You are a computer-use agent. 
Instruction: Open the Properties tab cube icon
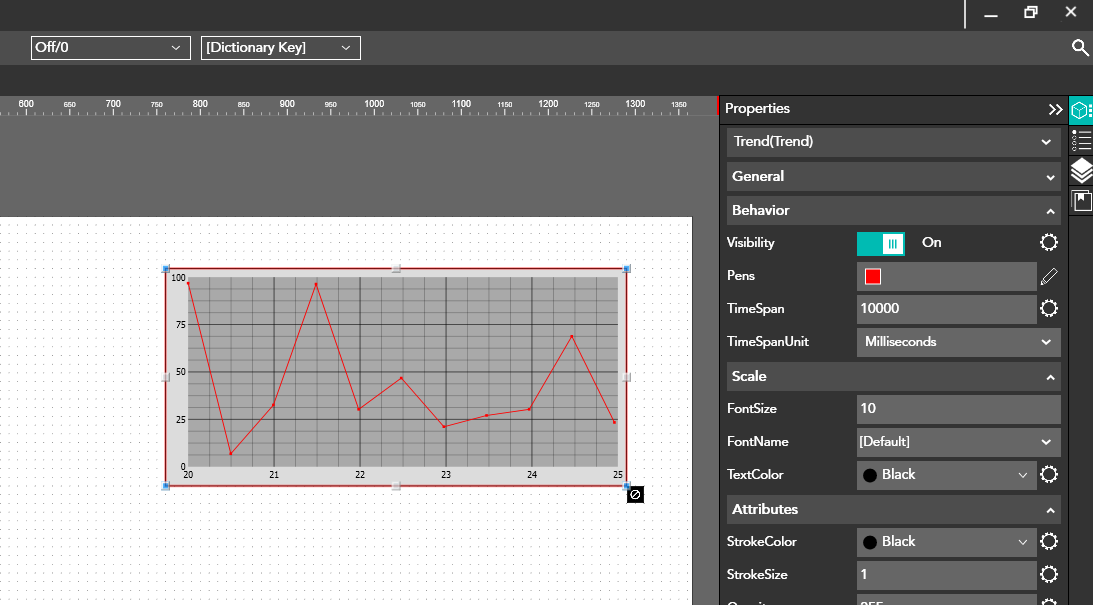[x=1081, y=110]
